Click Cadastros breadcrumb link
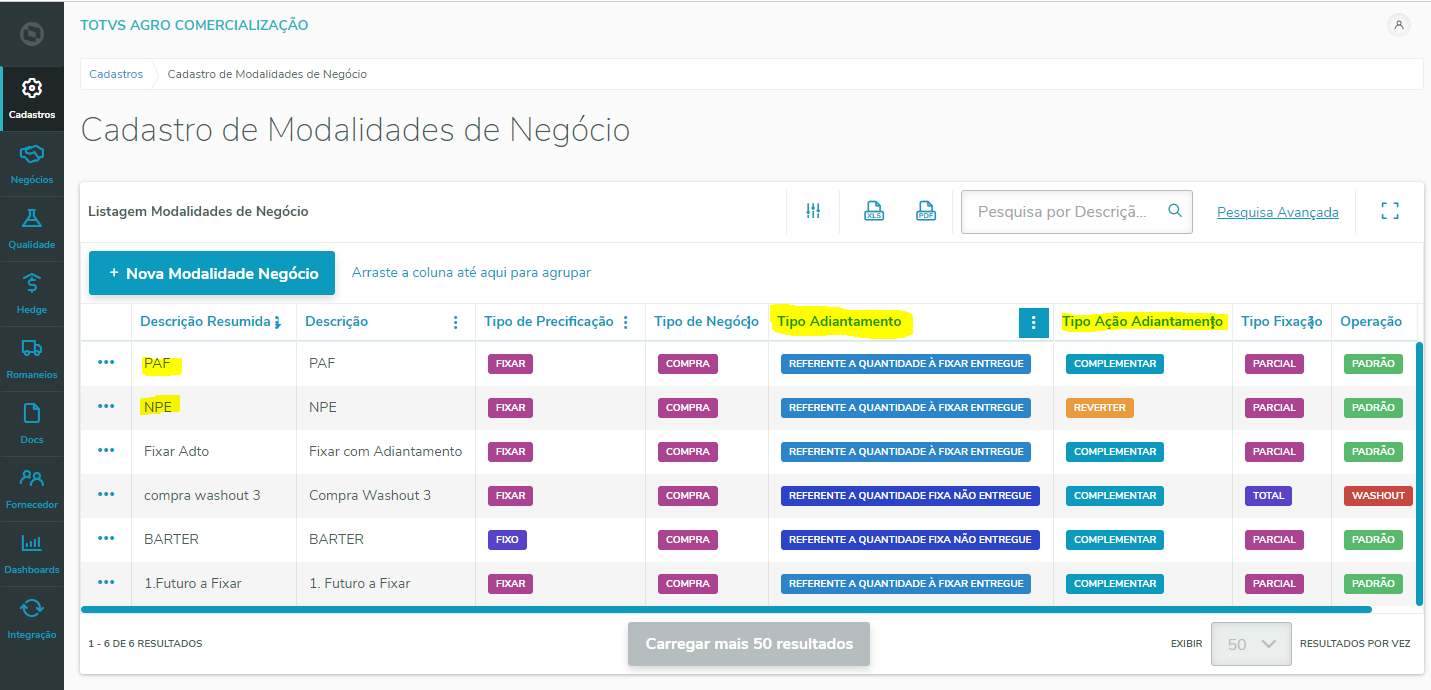1431x690 pixels. click(x=116, y=74)
